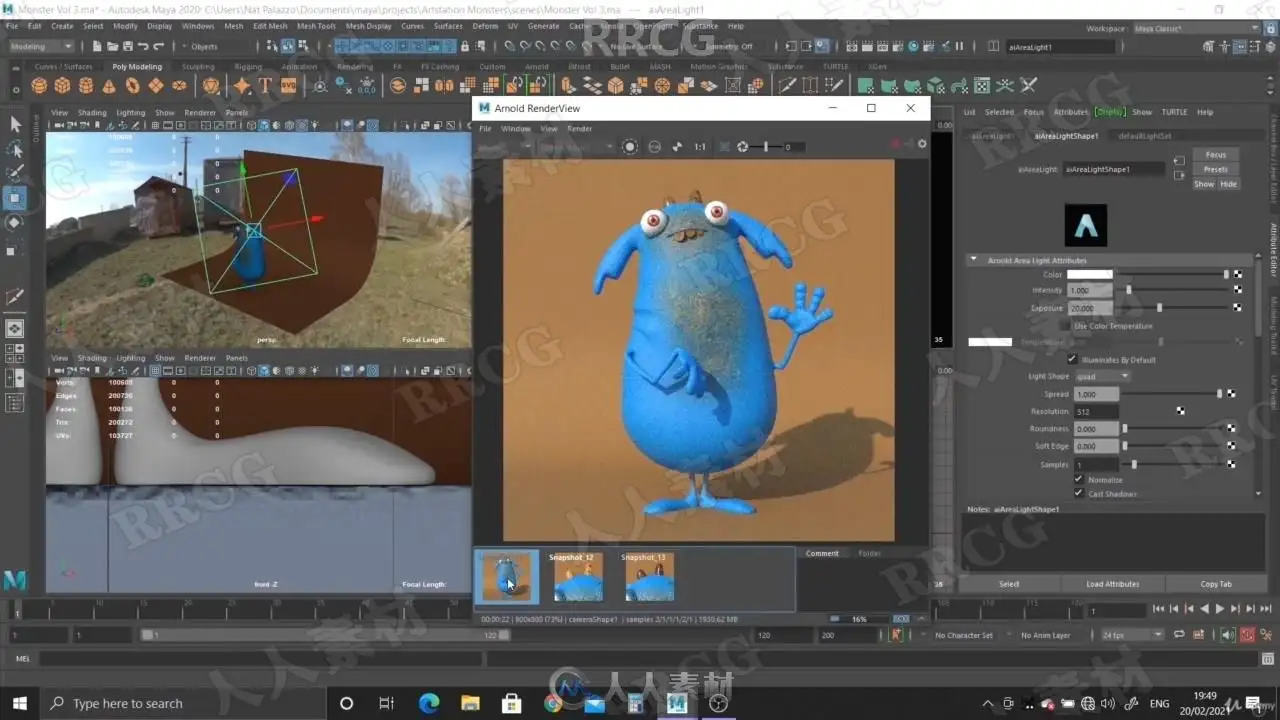Pick the Lasso select tool
The image size is (1280, 720).
(x=15, y=149)
